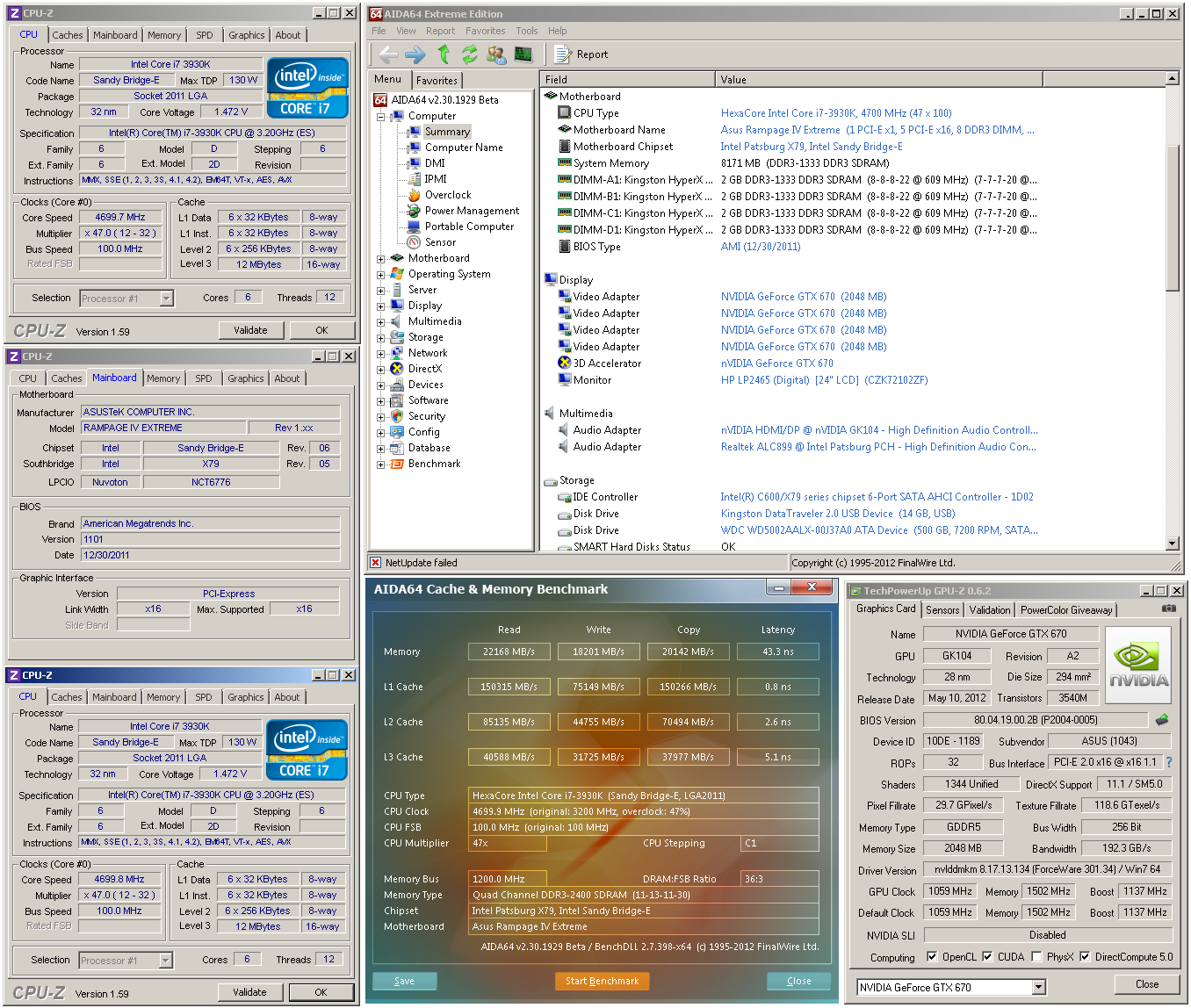
Task: Click the Value column header
Action: (x=878, y=80)
